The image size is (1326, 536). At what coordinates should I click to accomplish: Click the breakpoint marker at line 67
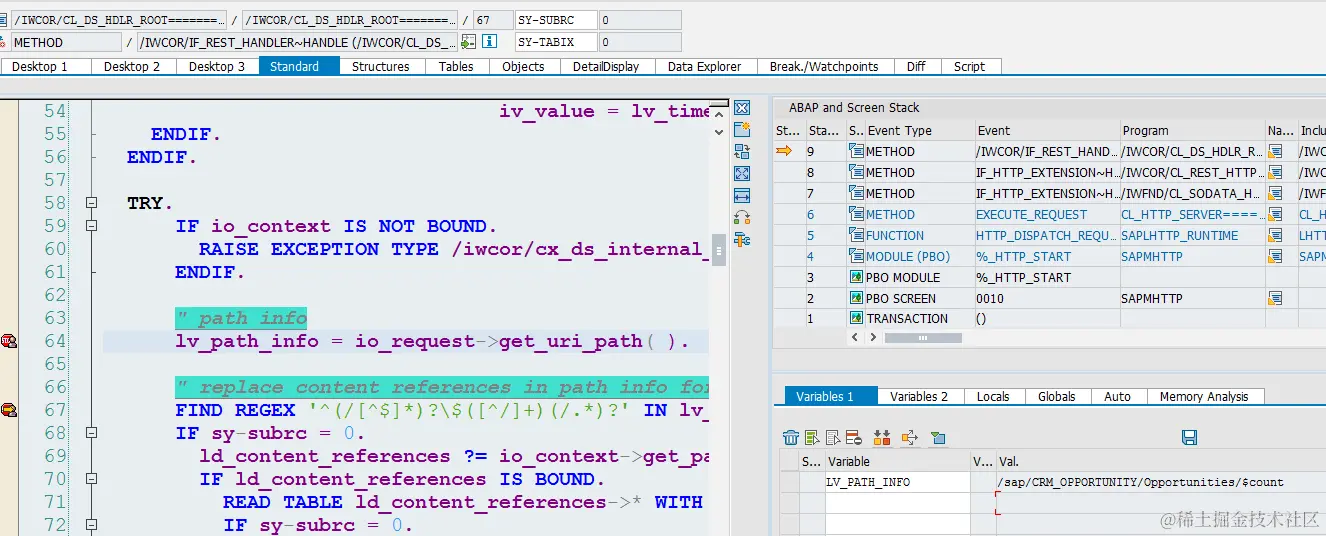pos(9,410)
